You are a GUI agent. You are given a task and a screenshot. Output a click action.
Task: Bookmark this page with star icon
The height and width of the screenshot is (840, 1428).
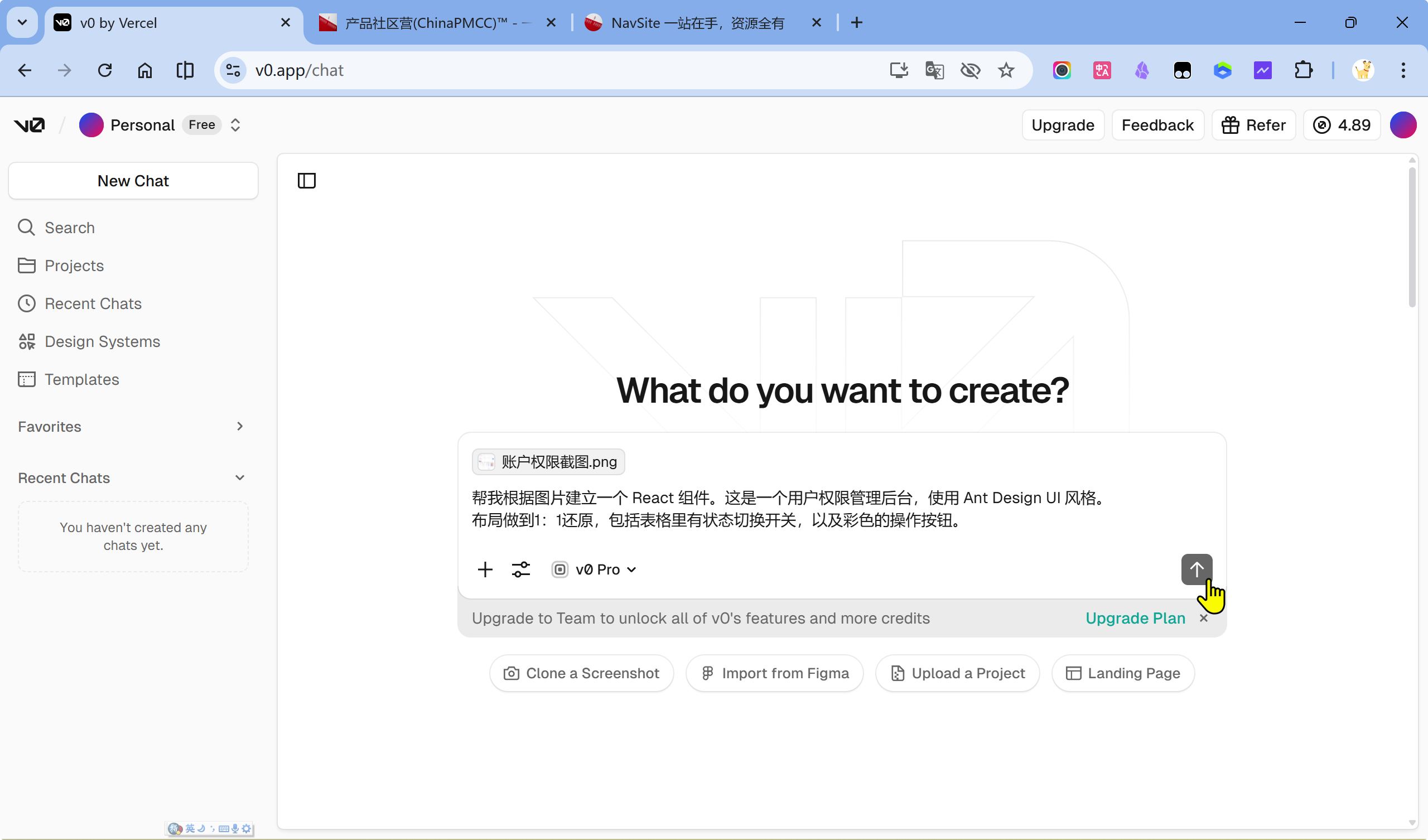pyautogui.click(x=1006, y=70)
